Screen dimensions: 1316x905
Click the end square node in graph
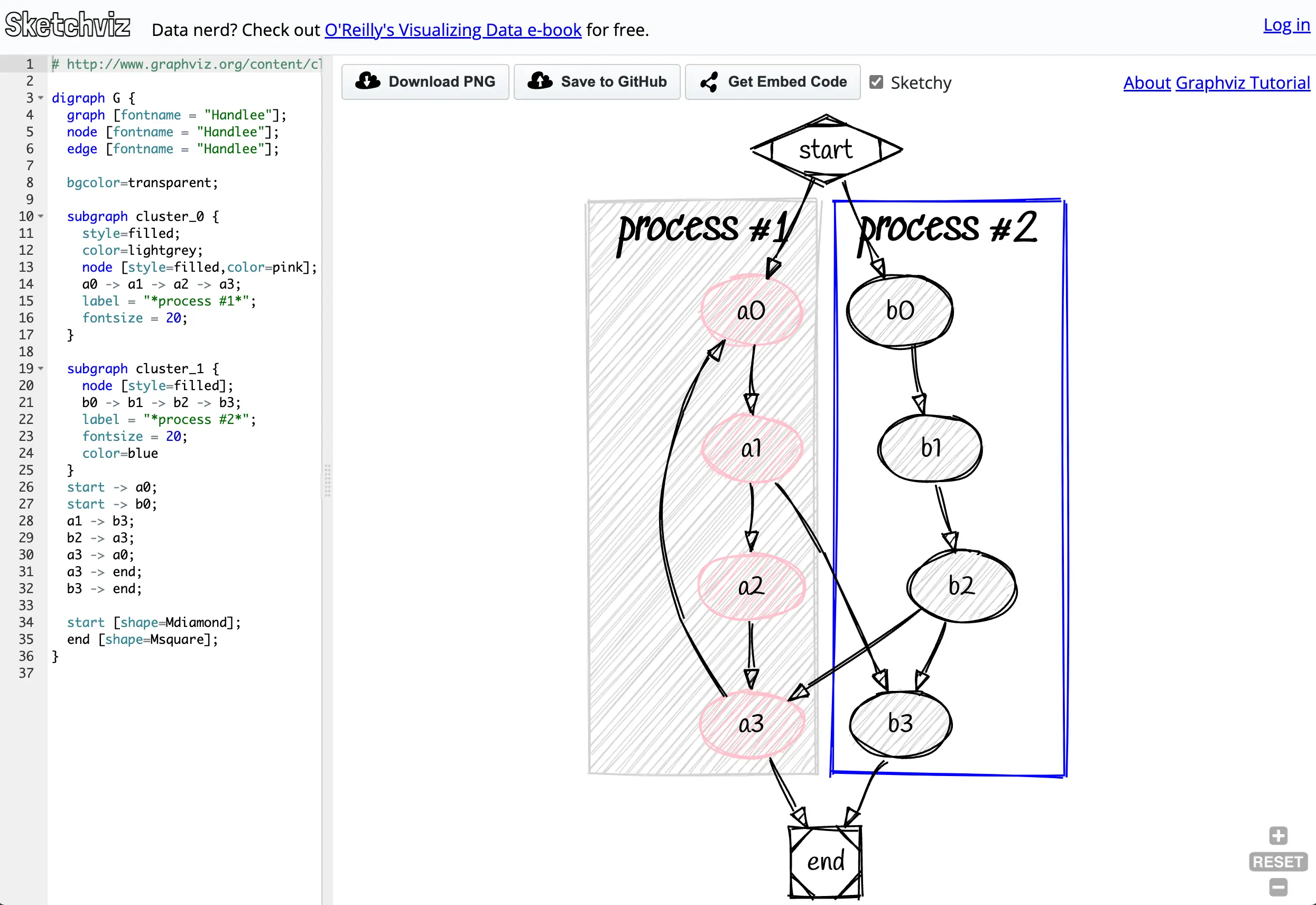pos(825,861)
